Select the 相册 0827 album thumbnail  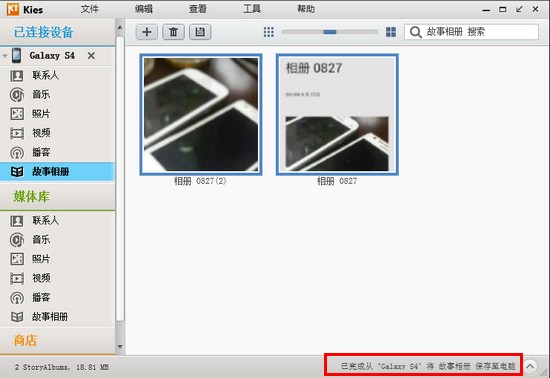click(x=337, y=114)
